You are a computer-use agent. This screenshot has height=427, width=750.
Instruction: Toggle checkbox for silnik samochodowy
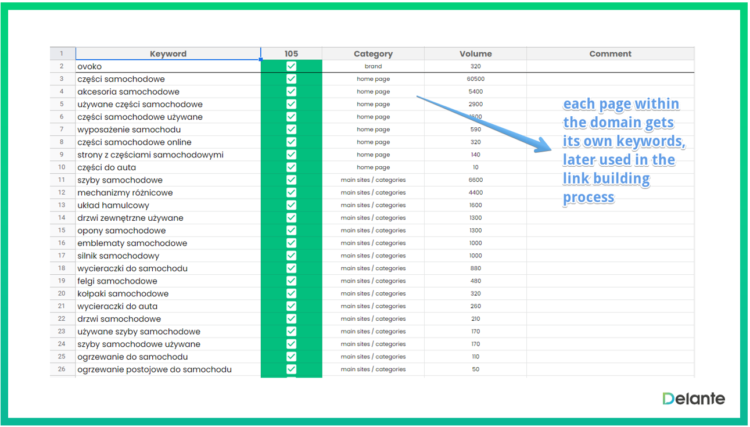click(x=291, y=256)
